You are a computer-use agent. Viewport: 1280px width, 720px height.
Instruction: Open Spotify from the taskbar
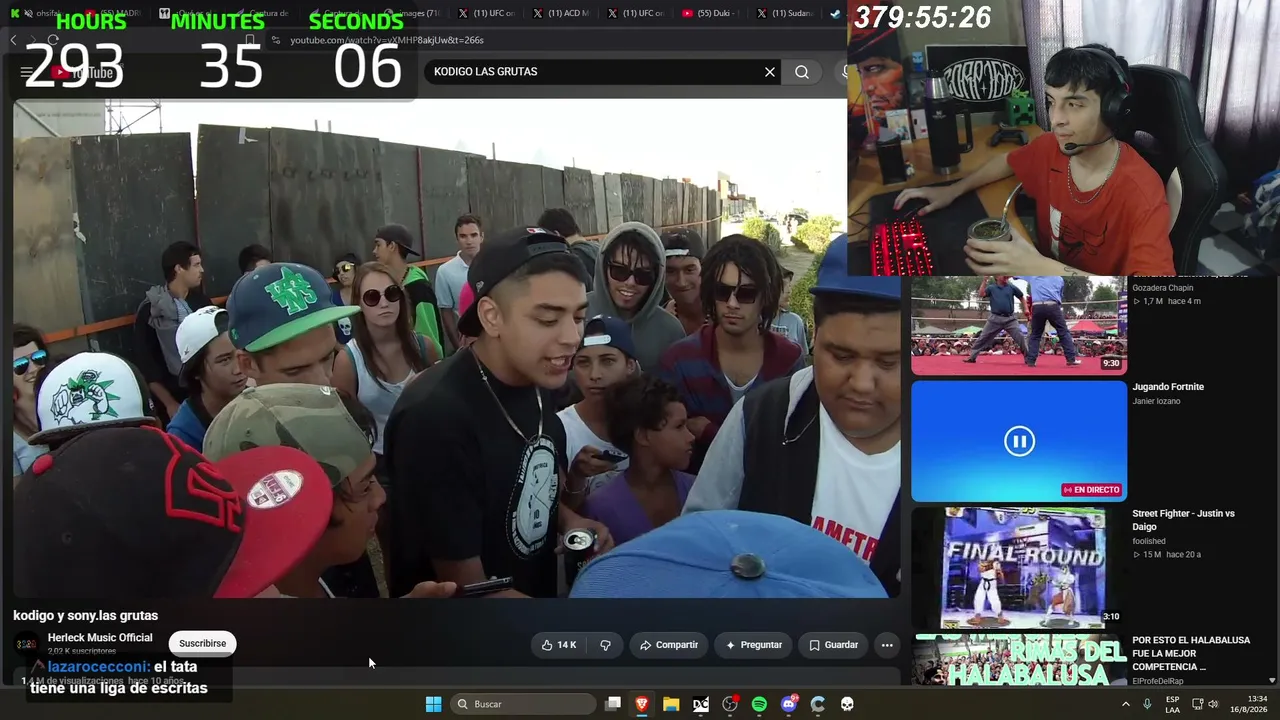[x=759, y=704]
